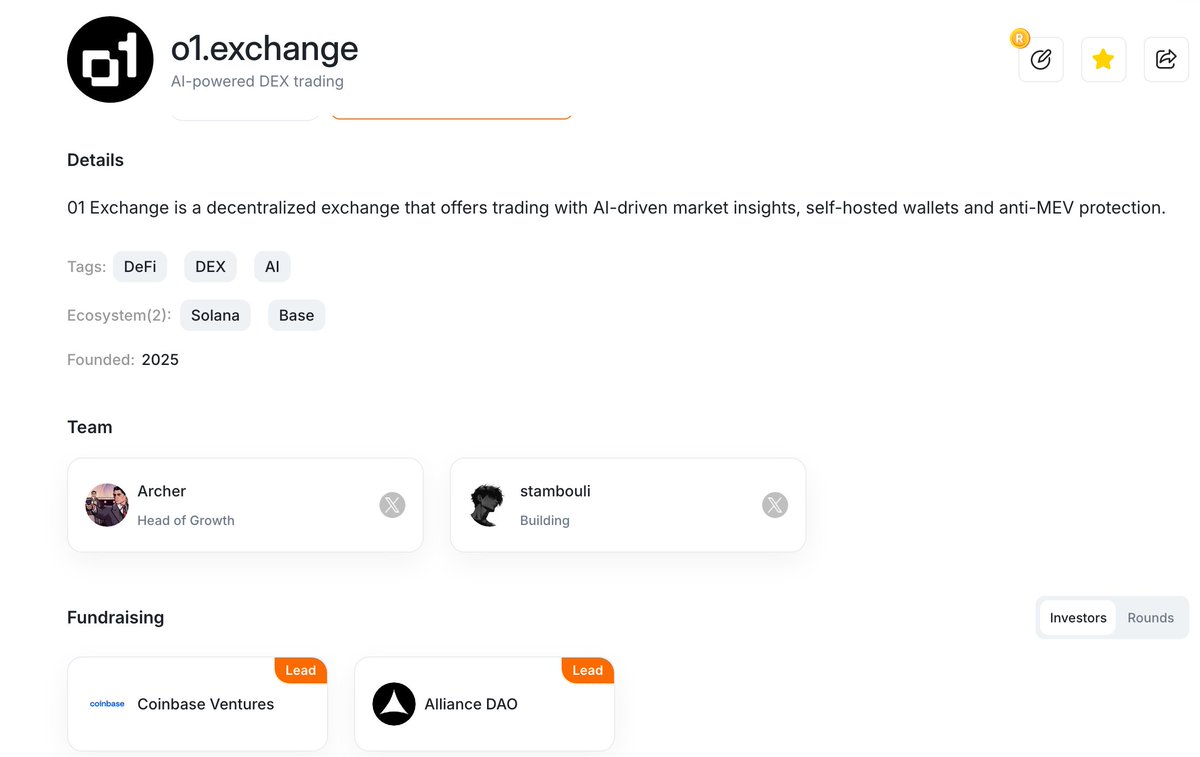Click the DEX tag
This screenshot has height=757, width=1200.
click(210, 267)
